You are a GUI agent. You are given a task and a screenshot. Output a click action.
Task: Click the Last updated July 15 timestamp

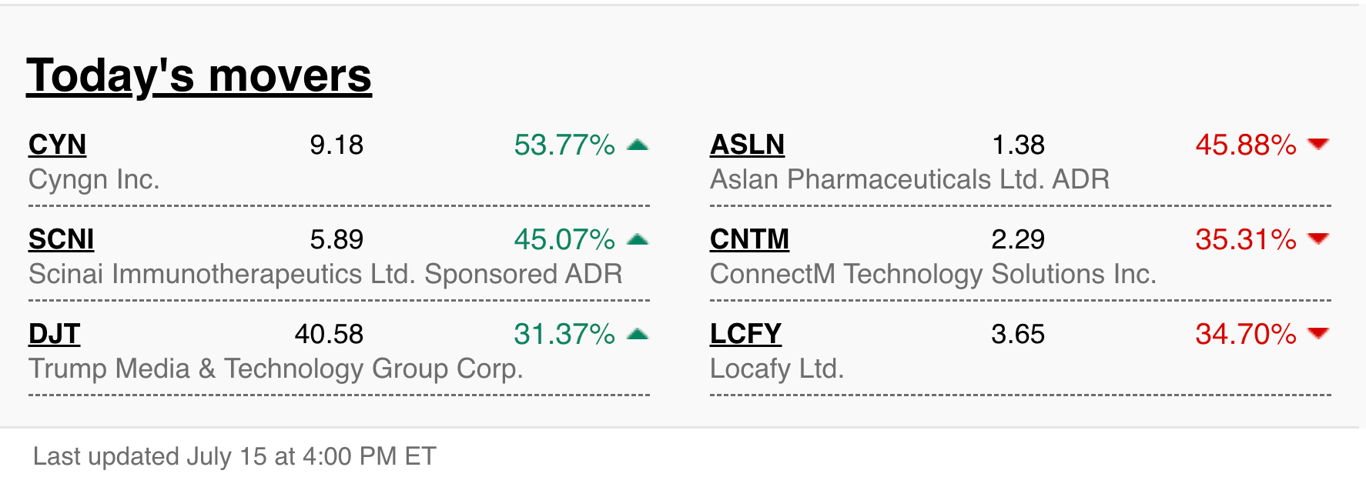[234, 457]
